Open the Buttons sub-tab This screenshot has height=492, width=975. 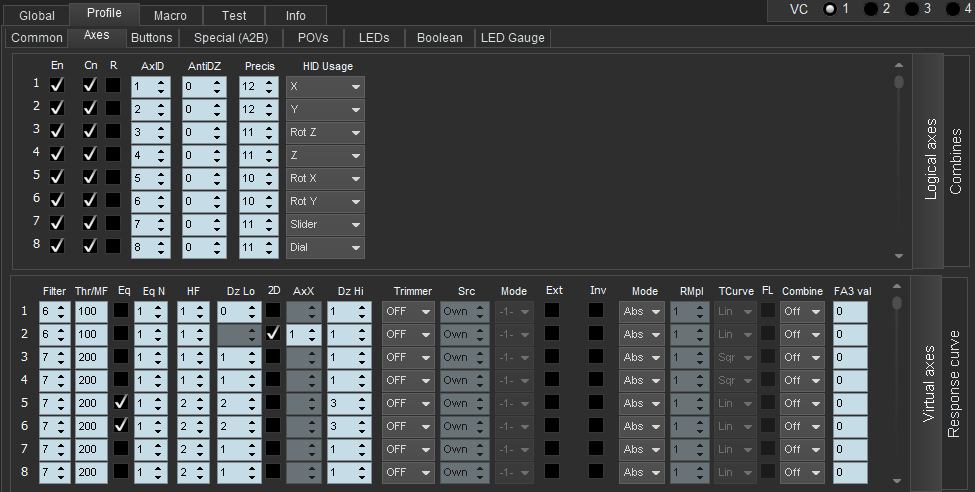pyautogui.click(x=151, y=38)
